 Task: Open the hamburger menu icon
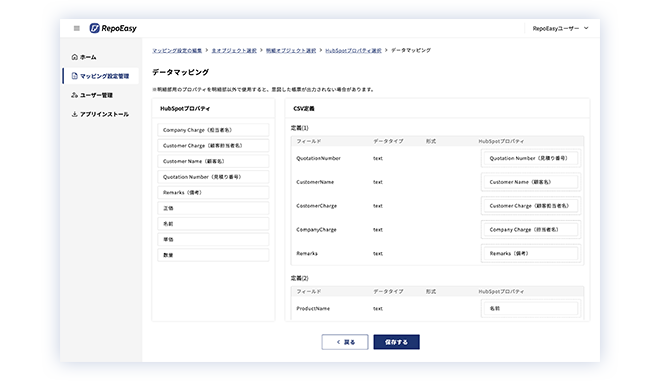(x=77, y=28)
